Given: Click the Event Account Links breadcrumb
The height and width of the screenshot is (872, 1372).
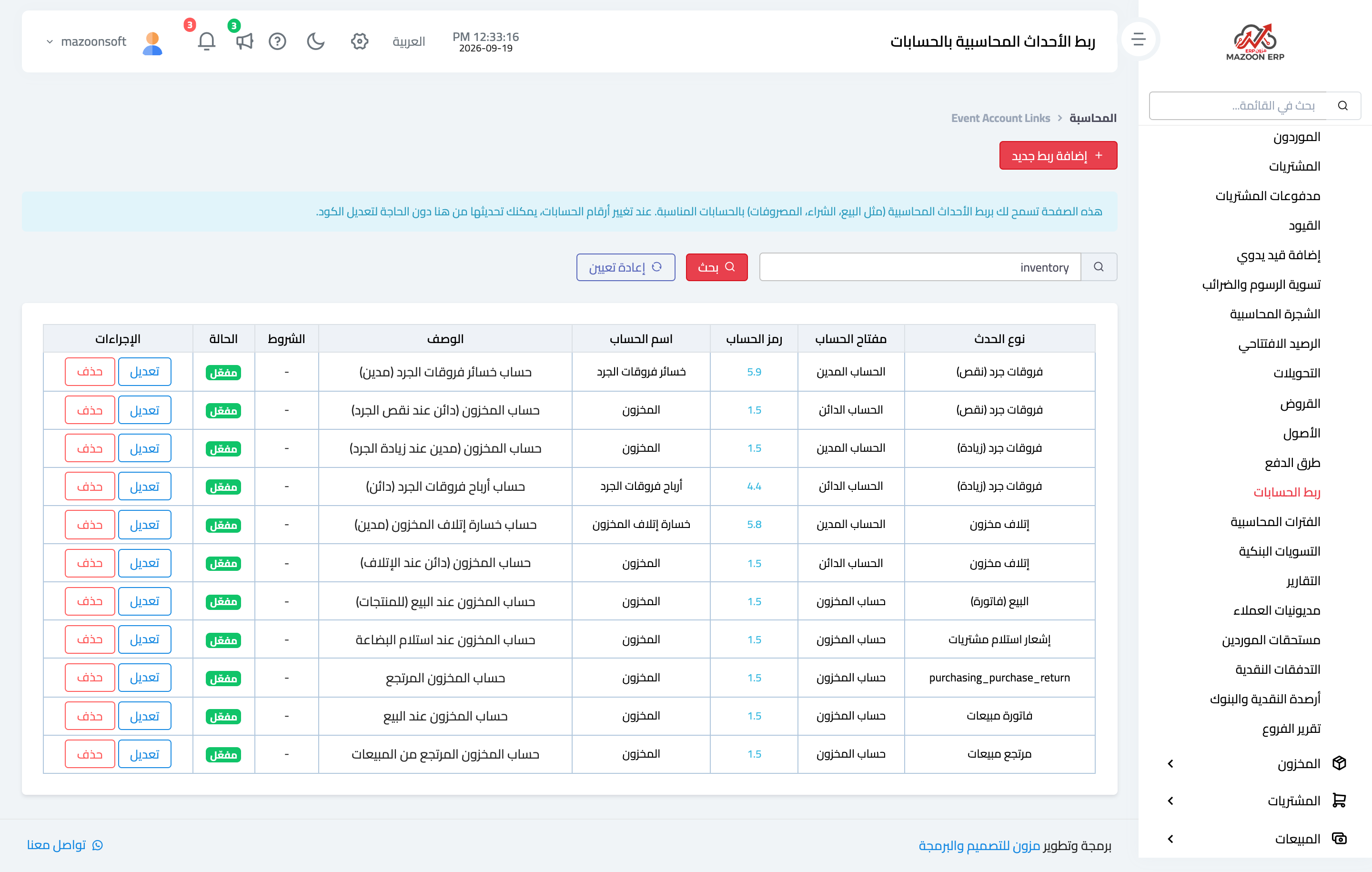Looking at the screenshot, I should point(1000,118).
